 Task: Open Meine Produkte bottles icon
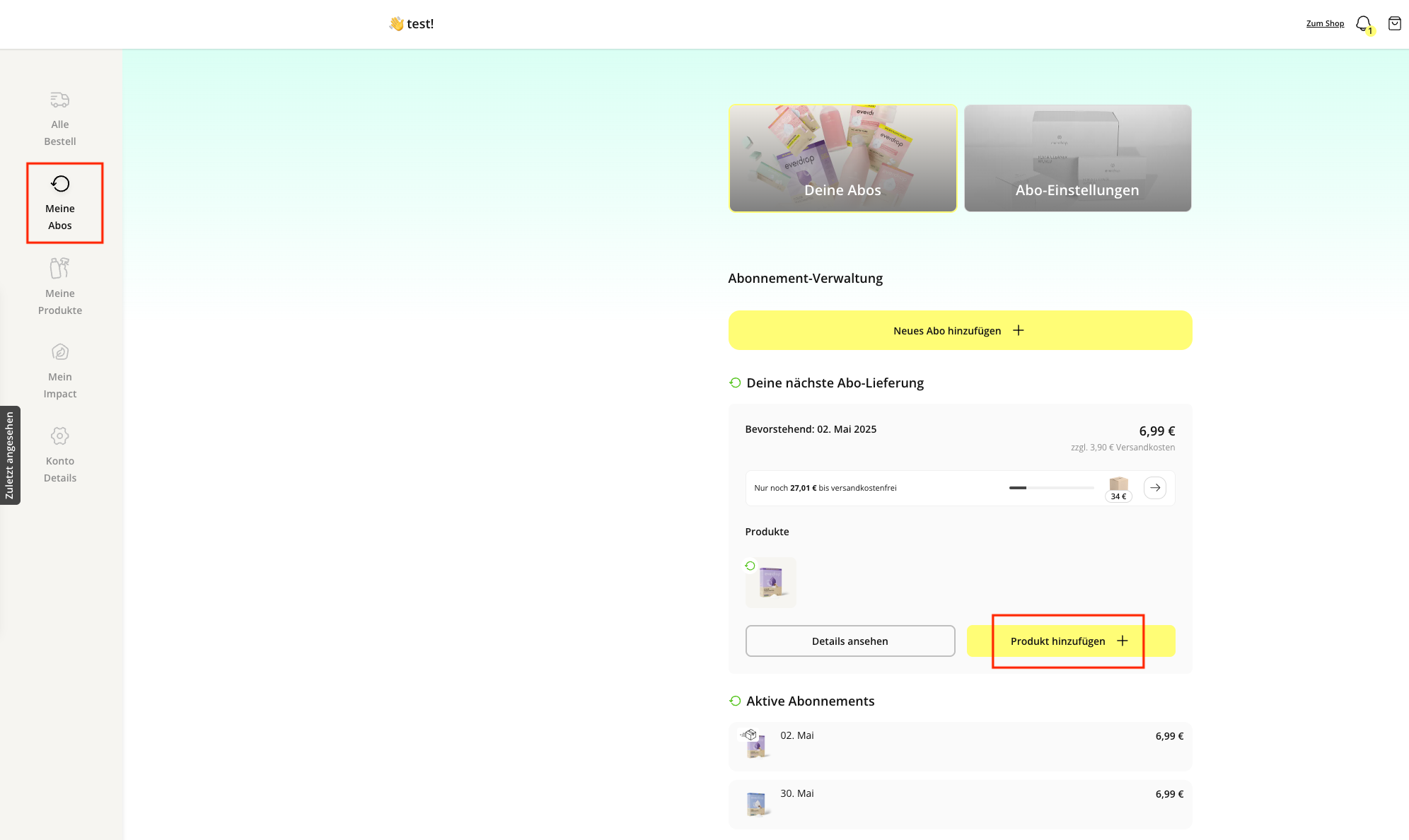tap(60, 268)
